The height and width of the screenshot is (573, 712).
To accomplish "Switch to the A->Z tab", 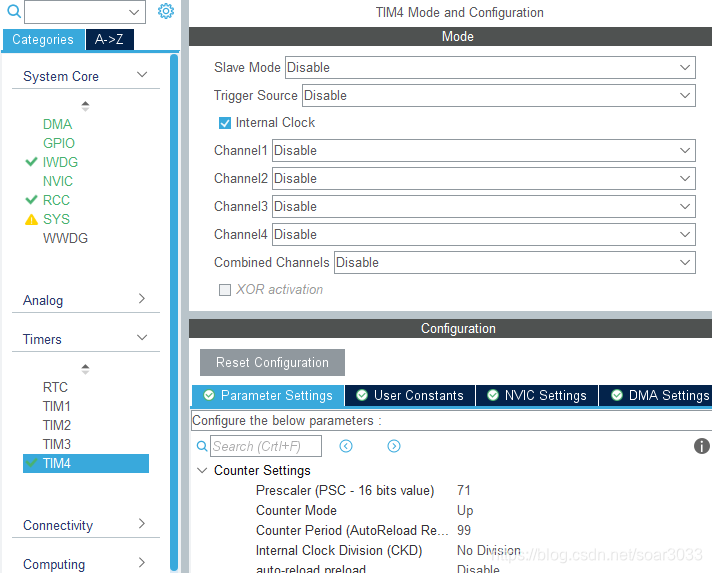I will click(109, 40).
